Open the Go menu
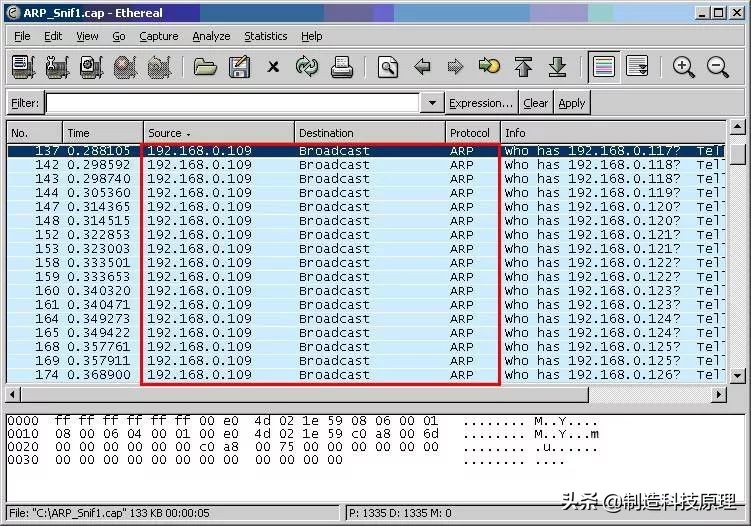 pyautogui.click(x=119, y=36)
